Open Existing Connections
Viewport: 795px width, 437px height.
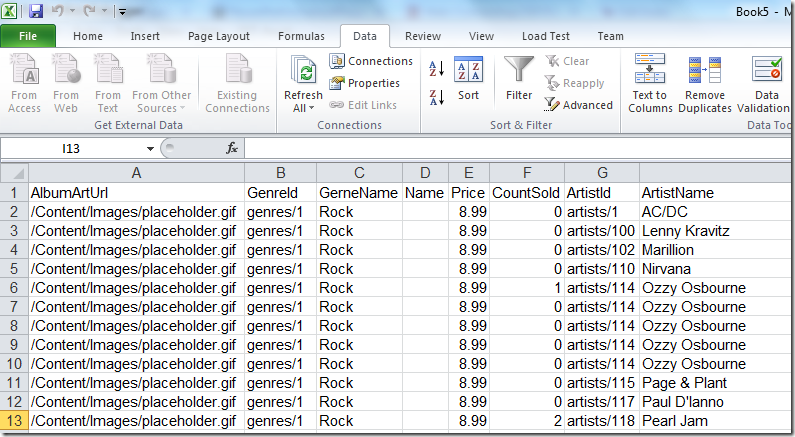click(237, 84)
